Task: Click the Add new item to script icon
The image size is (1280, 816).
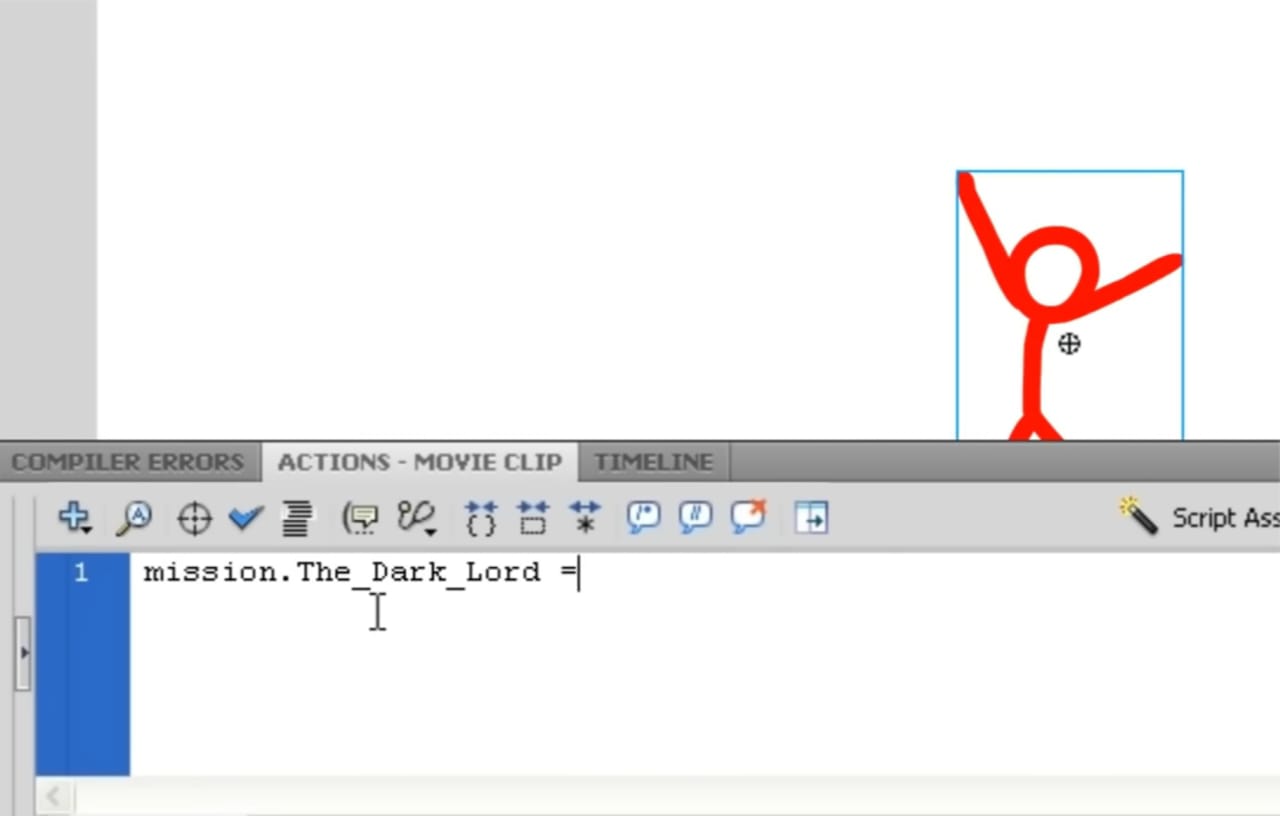Action: coord(74,518)
